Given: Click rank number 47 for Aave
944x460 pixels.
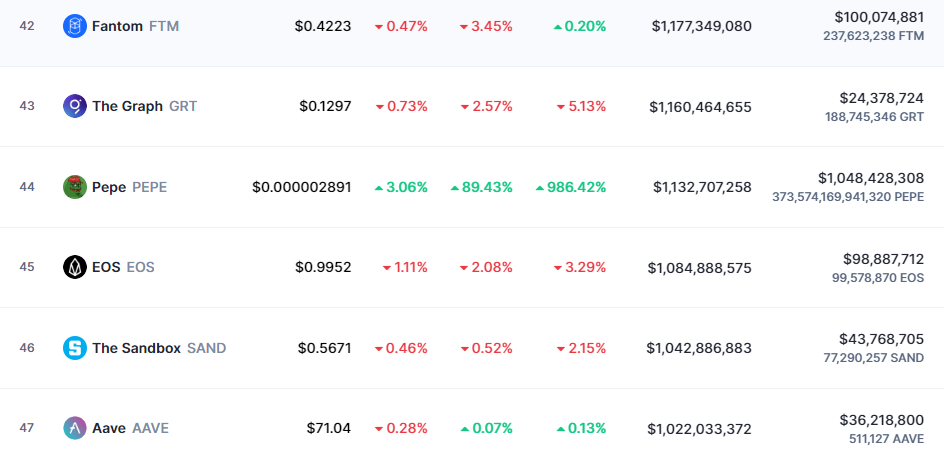Looking at the screenshot, I should pyautogui.click(x=27, y=428).
